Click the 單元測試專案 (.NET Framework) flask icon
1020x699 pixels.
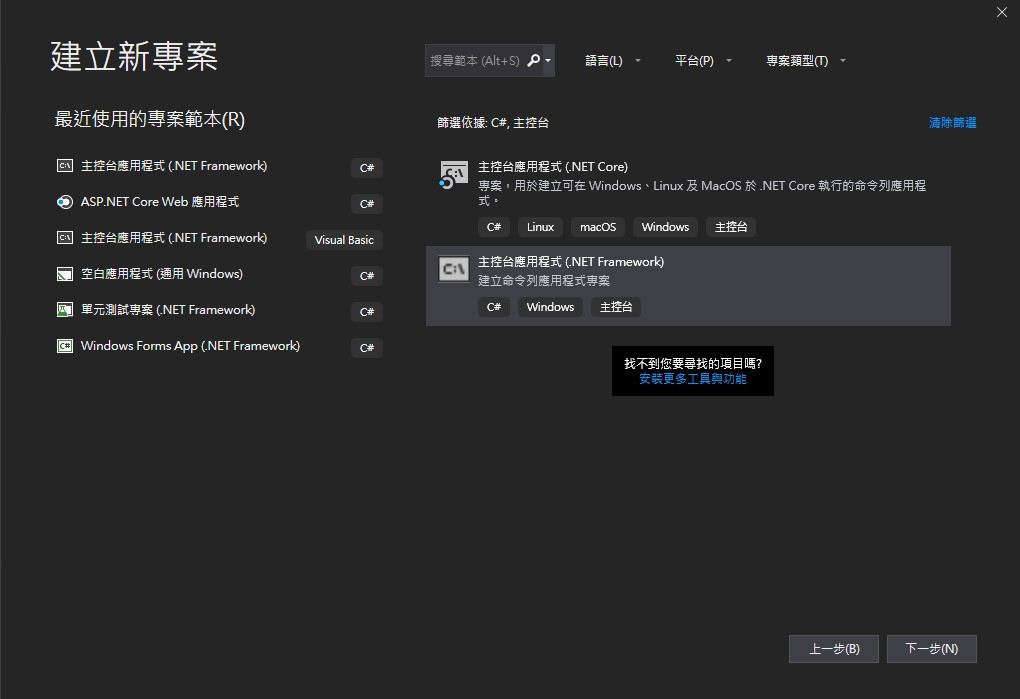64,310
